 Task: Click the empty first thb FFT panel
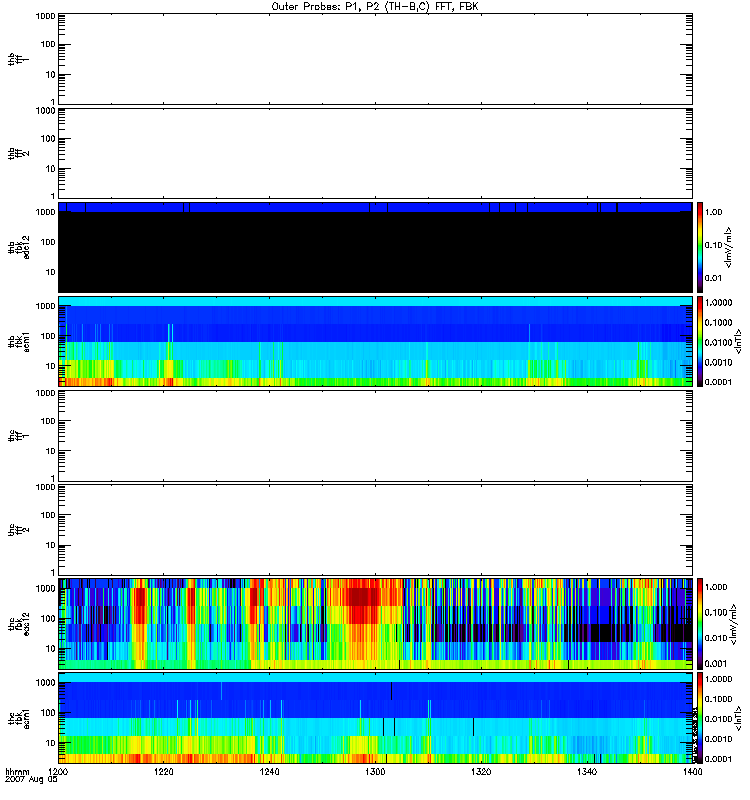(x=375, y=58)
